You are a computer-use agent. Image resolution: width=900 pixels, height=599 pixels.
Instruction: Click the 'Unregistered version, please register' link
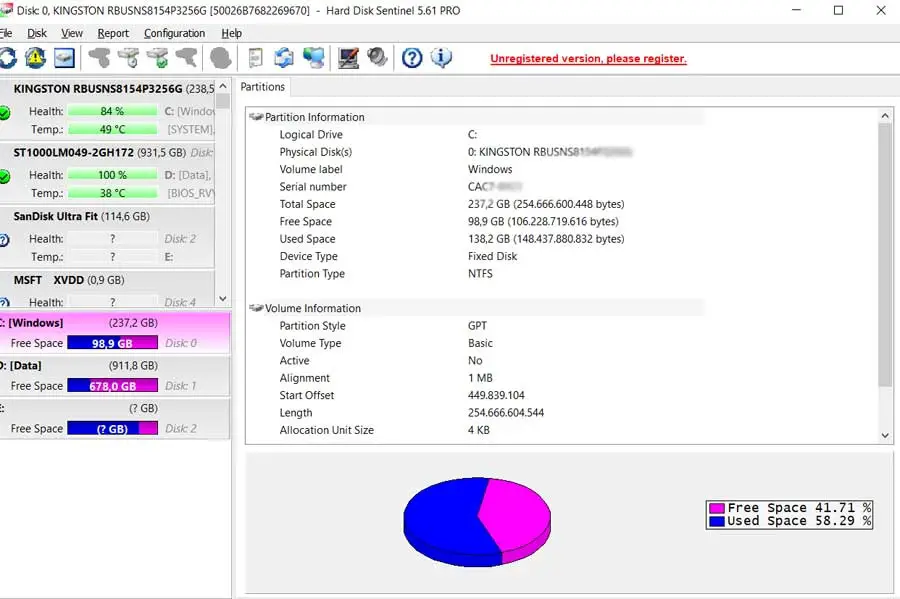coord(588,59)
